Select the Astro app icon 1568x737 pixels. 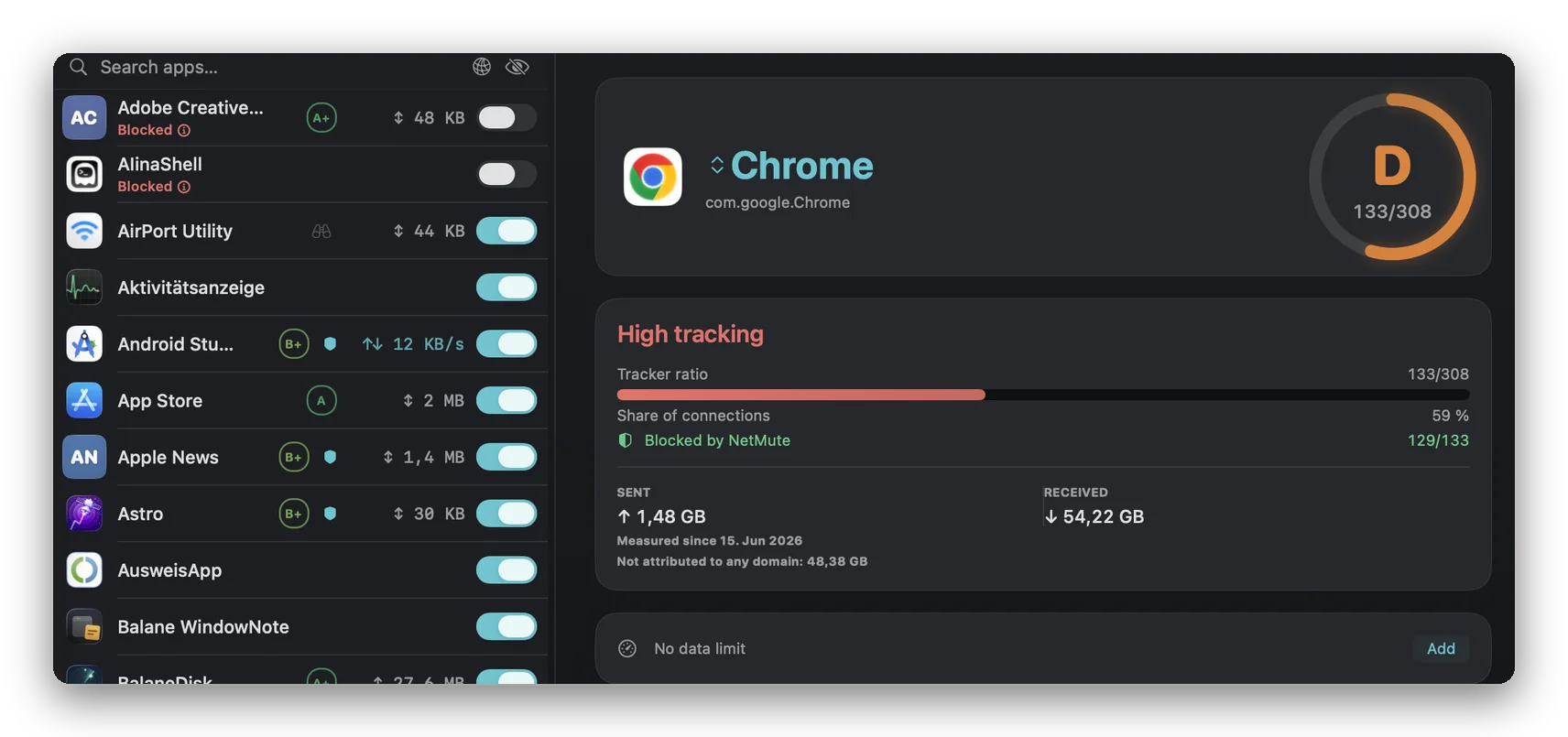[x=84, y=514]
